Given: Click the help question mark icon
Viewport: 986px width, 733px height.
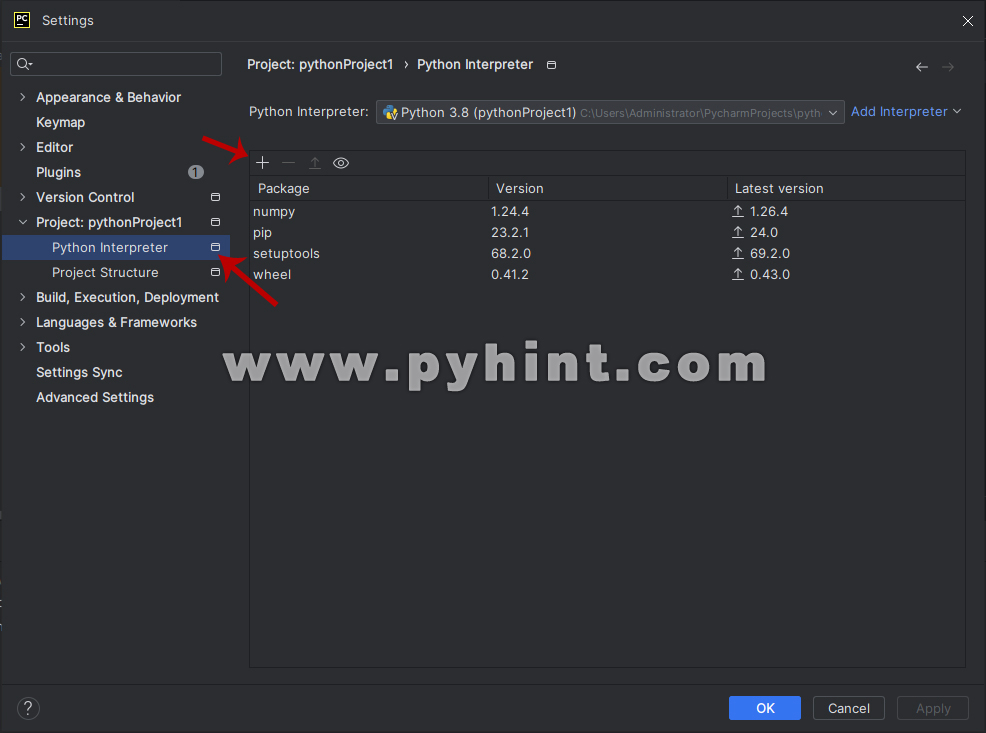Looking at the screenshot, I should pyautogui.click(x=28, y=708).
